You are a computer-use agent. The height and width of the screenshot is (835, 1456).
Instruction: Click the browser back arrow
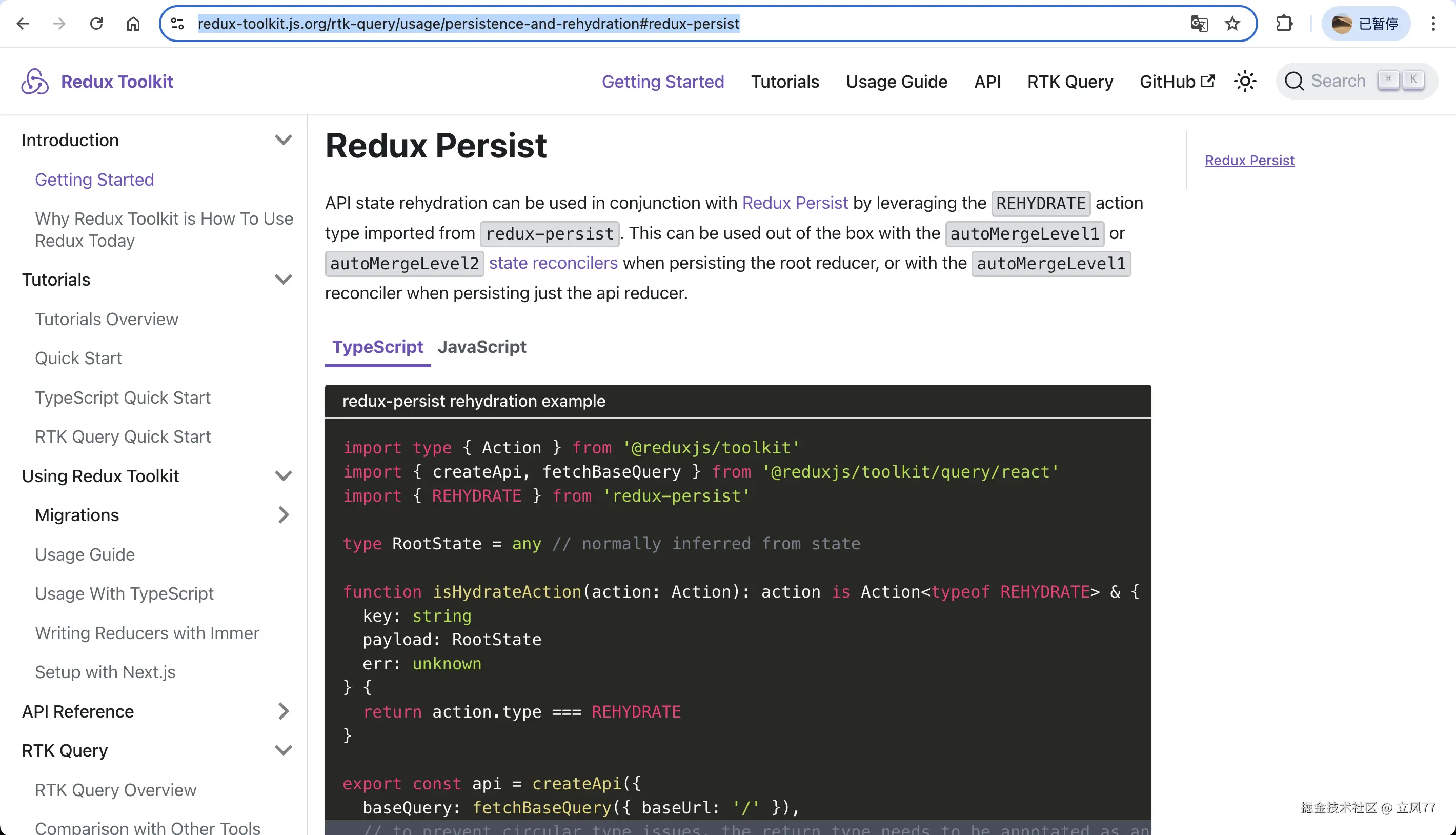pyautogui.click(x=23, y=24)
